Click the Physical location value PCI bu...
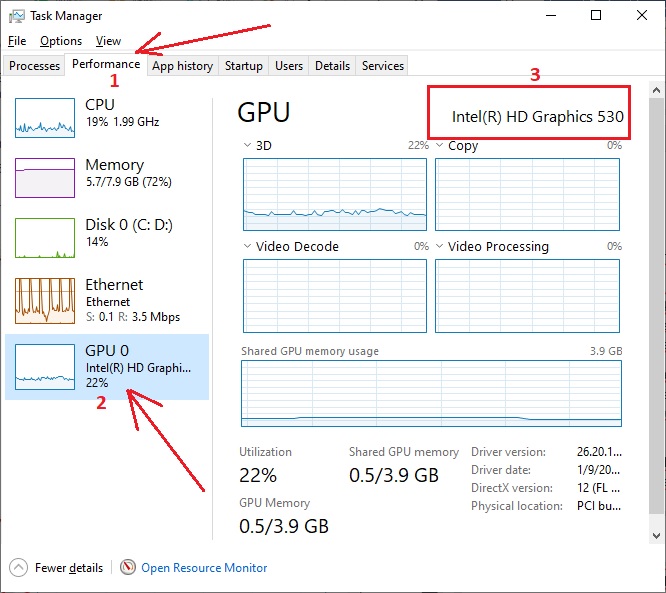 tap(599, 506)
